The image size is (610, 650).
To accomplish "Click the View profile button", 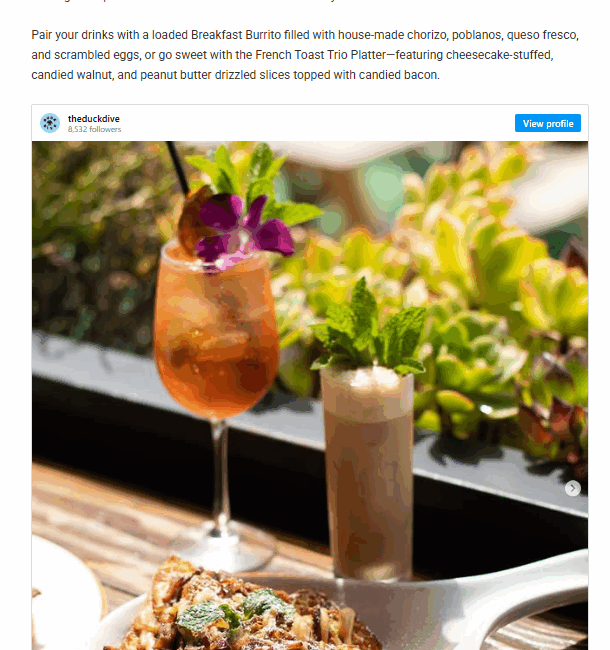I will pos(547,123).
